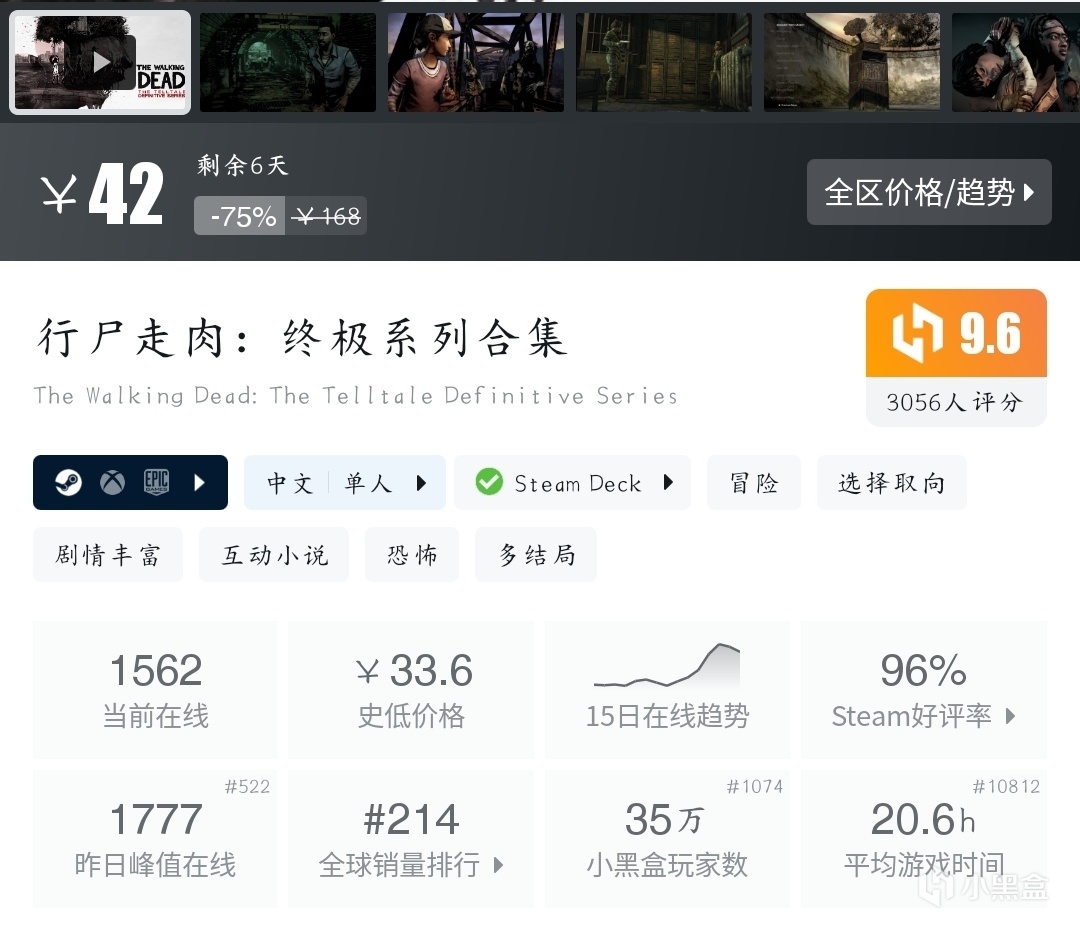The image size is (1080, 929).
Task: Play the Walking Dead trailer video thumbnail
Action: tap(100, 62)
